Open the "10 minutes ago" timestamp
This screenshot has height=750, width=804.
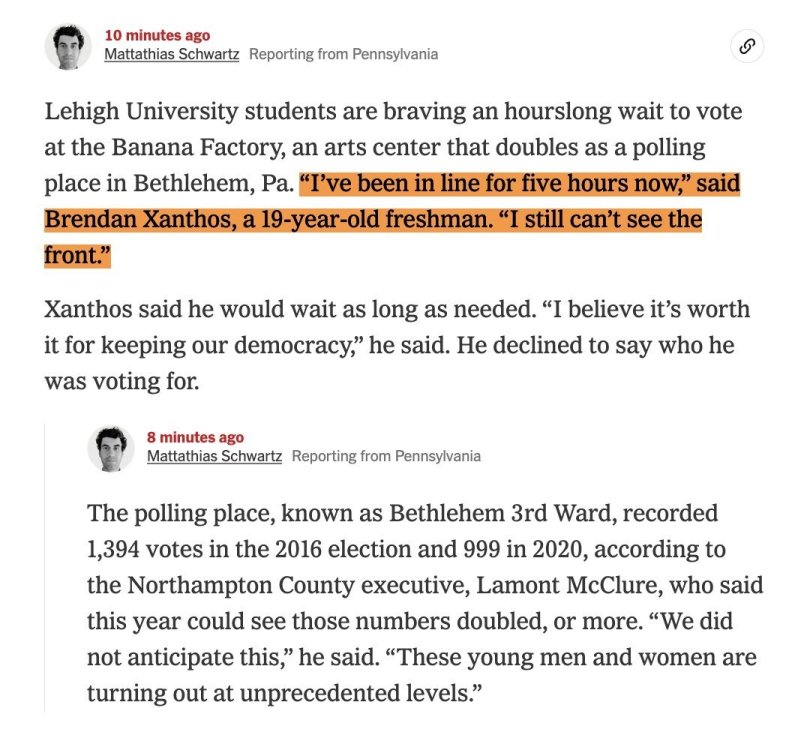[x=157, y=36]
